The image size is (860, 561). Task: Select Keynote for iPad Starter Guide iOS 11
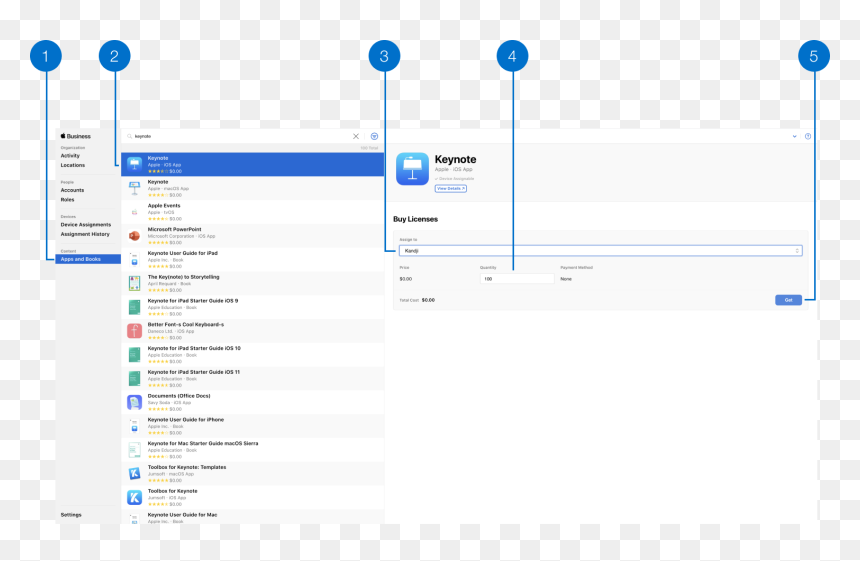(x=252, y=378)
